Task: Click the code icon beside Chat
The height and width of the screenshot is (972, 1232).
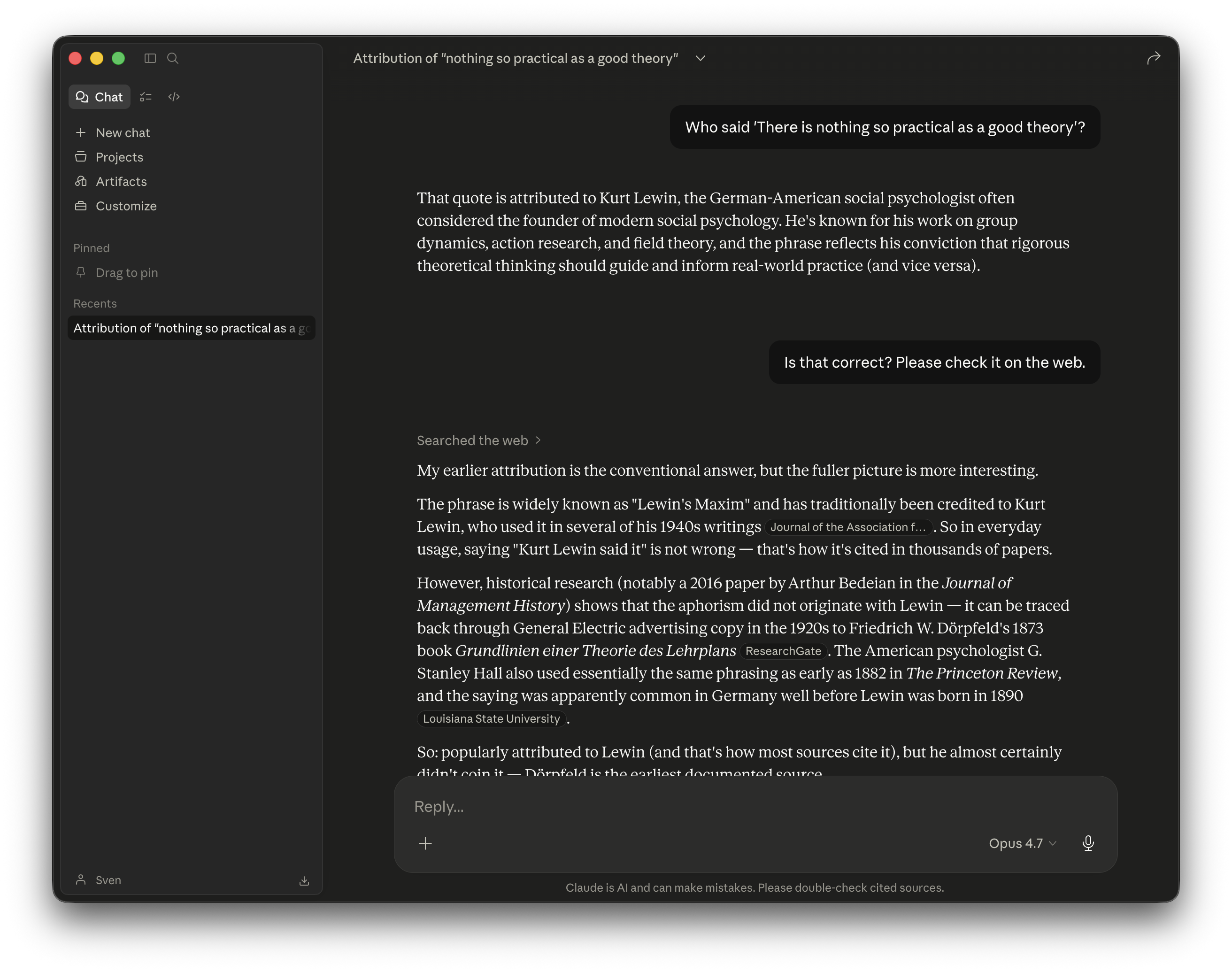Action: 174,97
